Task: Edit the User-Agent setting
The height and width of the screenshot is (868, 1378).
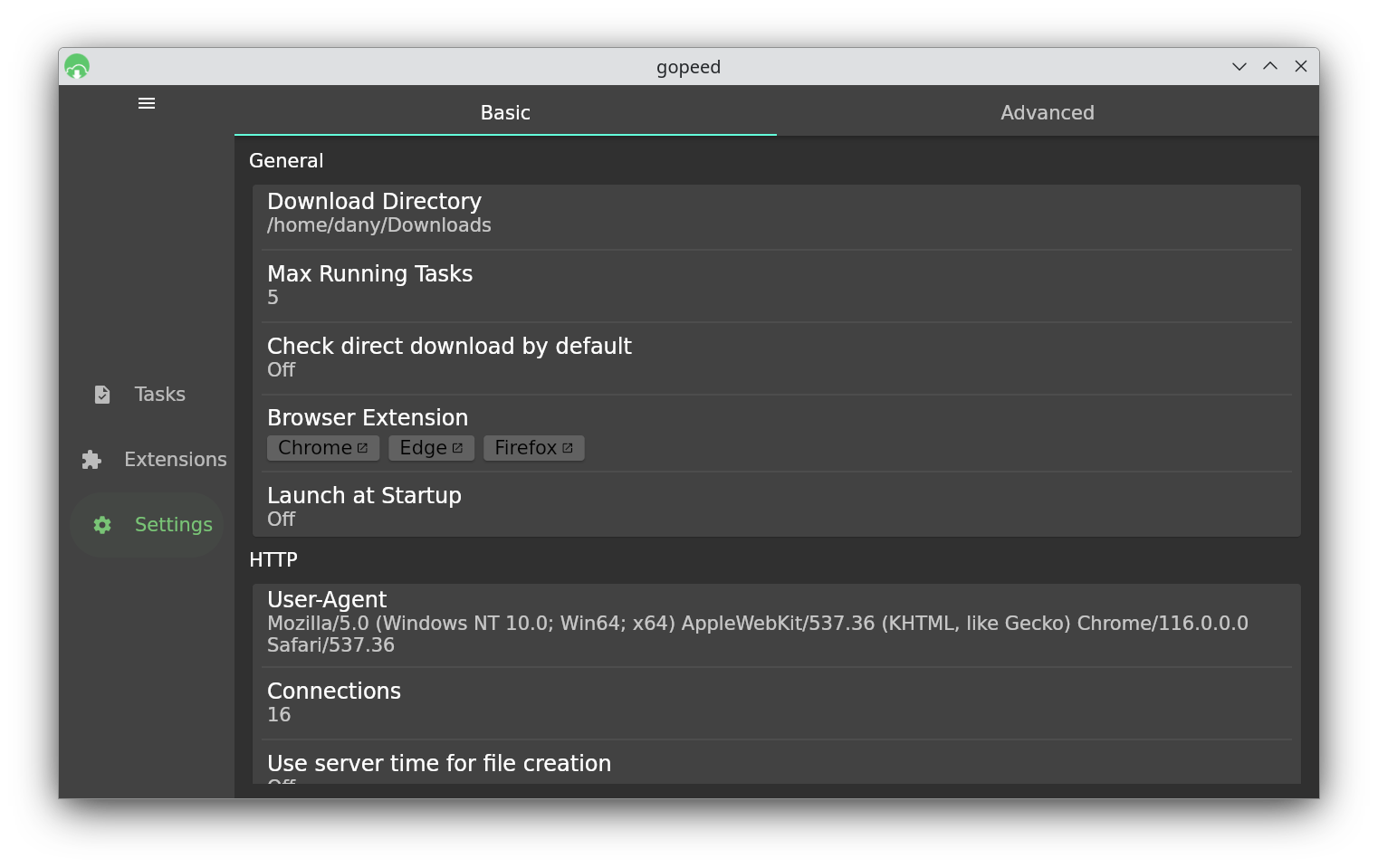Action: click(777, 624)
